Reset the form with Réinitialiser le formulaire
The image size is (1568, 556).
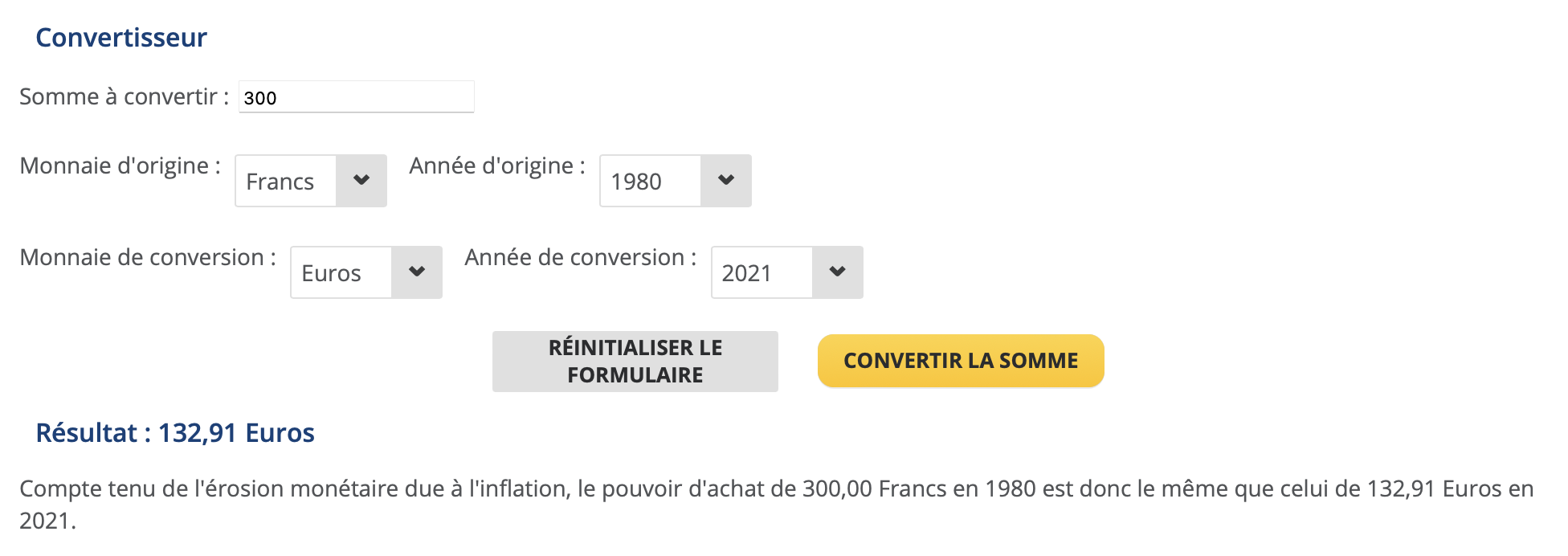coord(635,362)
